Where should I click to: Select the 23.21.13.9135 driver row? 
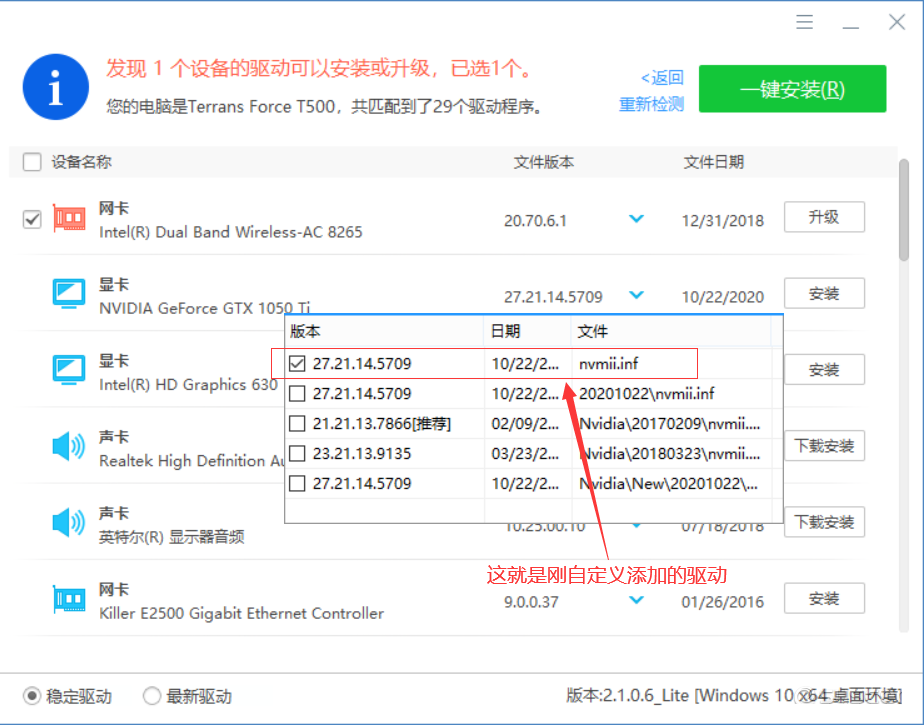point(533,453)
